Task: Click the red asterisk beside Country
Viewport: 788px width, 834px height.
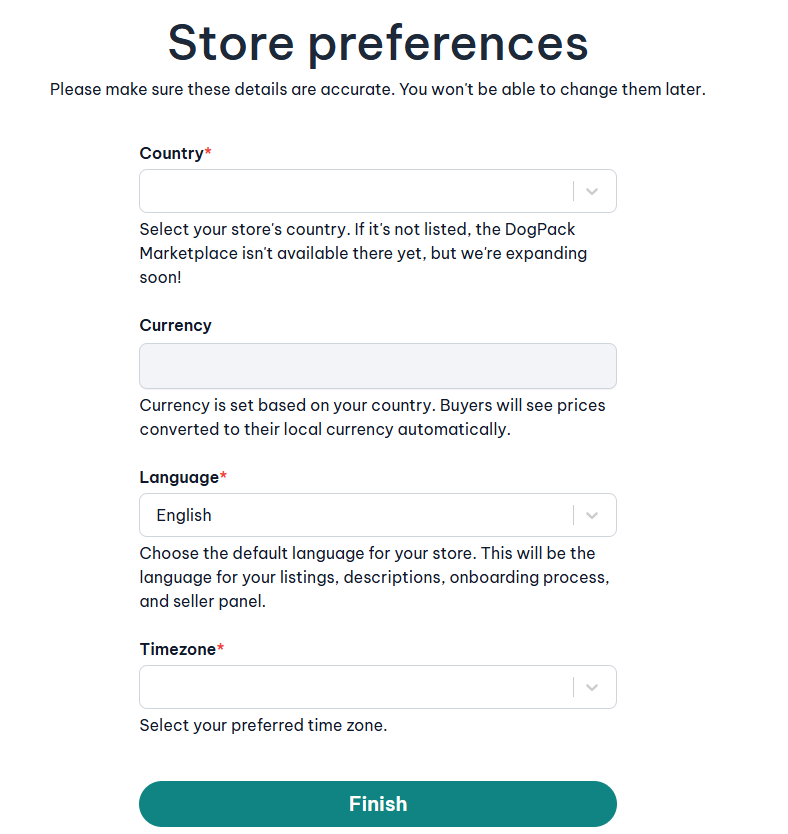Action: point(208,153)
